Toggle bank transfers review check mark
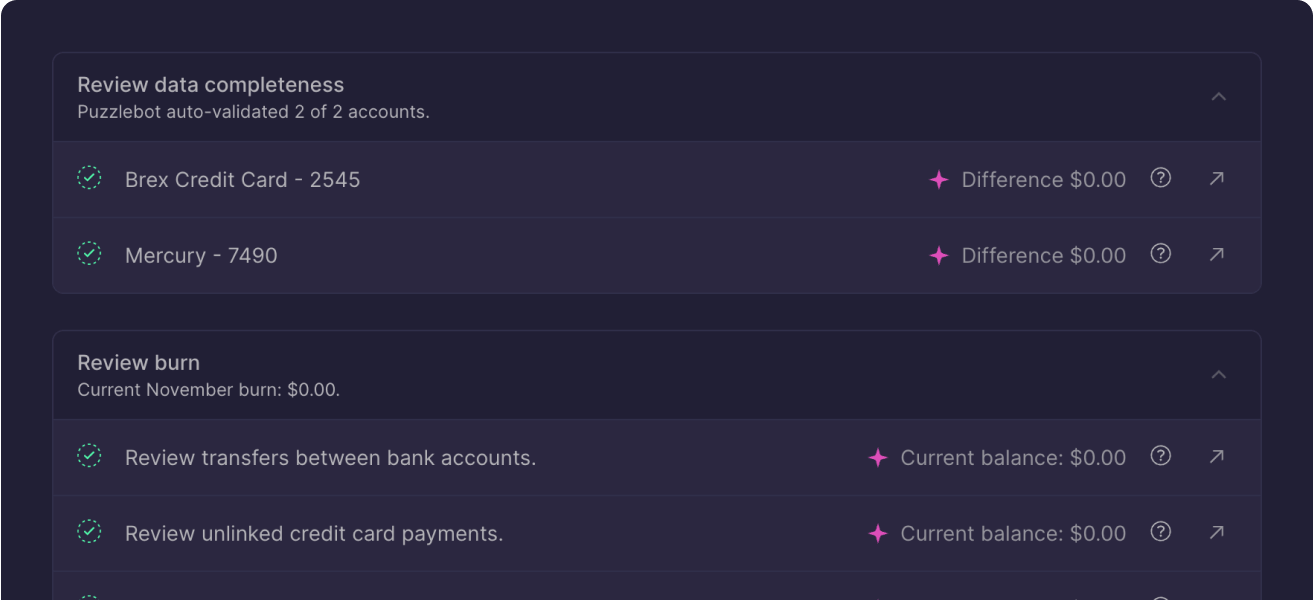 tap(90, 456)
